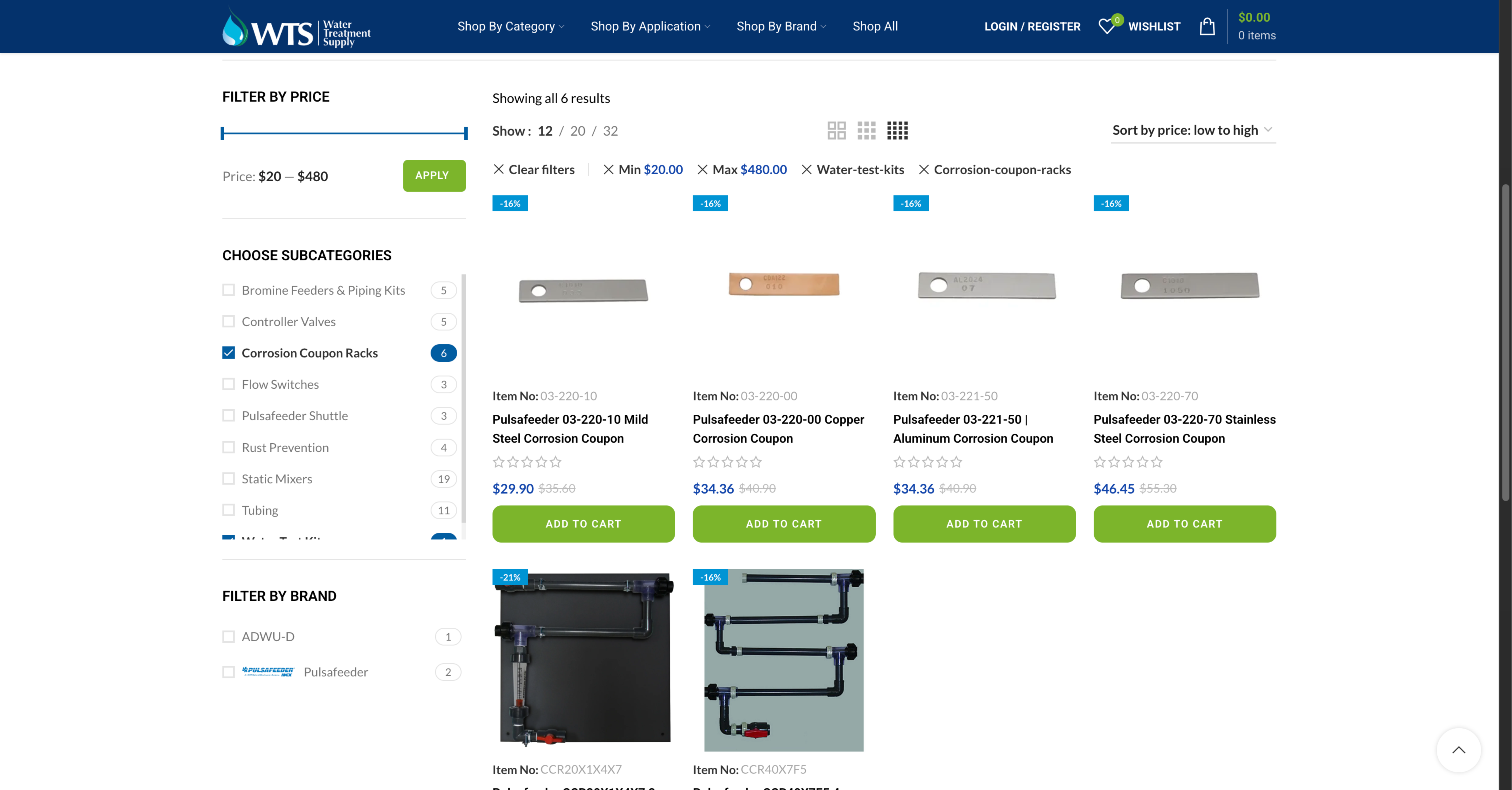Expand Shop By Category menu
The image size is (1512, 790).
[x=511, y=26]
